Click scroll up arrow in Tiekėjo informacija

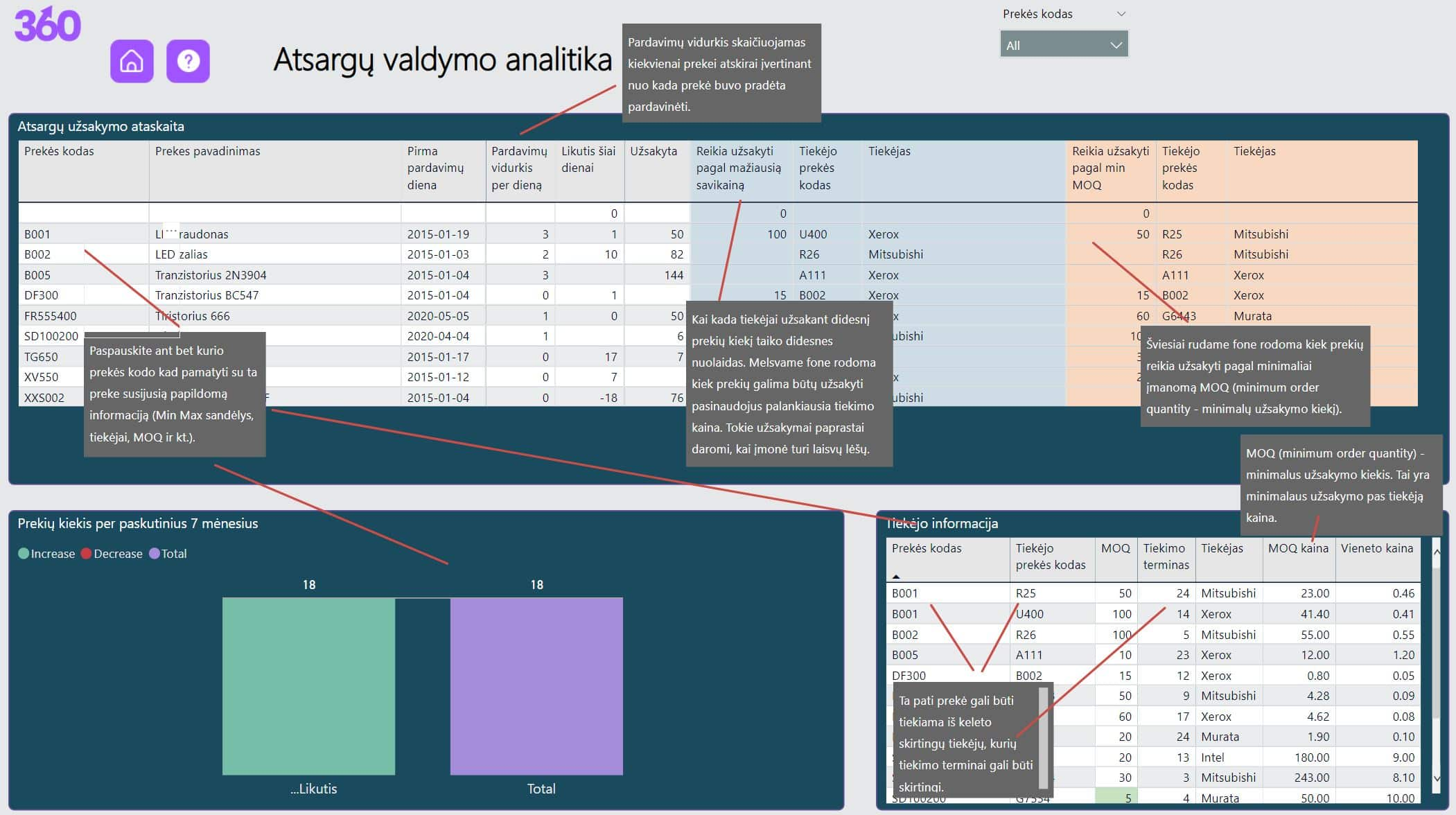point(1437,552)
